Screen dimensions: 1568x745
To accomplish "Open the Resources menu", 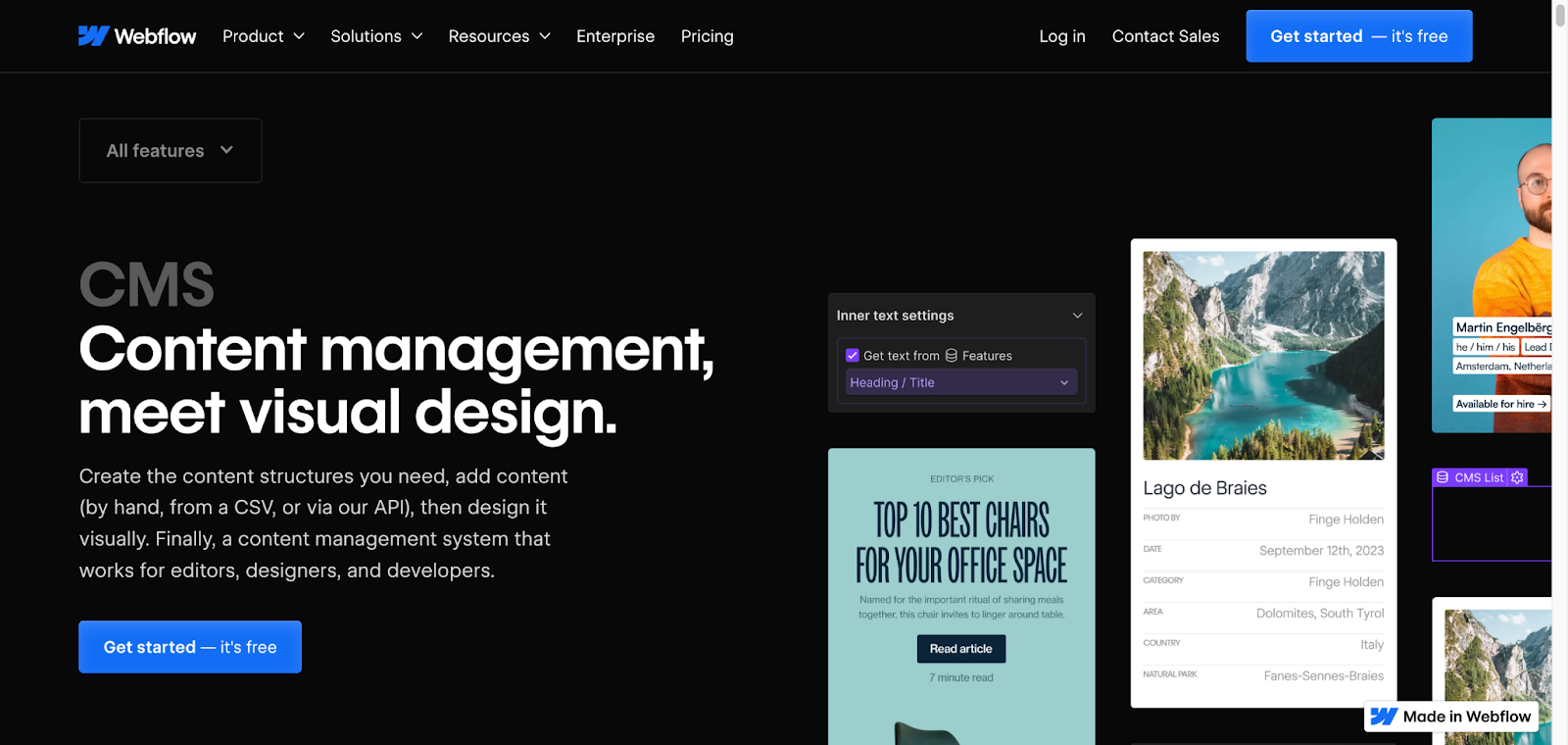I will (x=500, y=36).
